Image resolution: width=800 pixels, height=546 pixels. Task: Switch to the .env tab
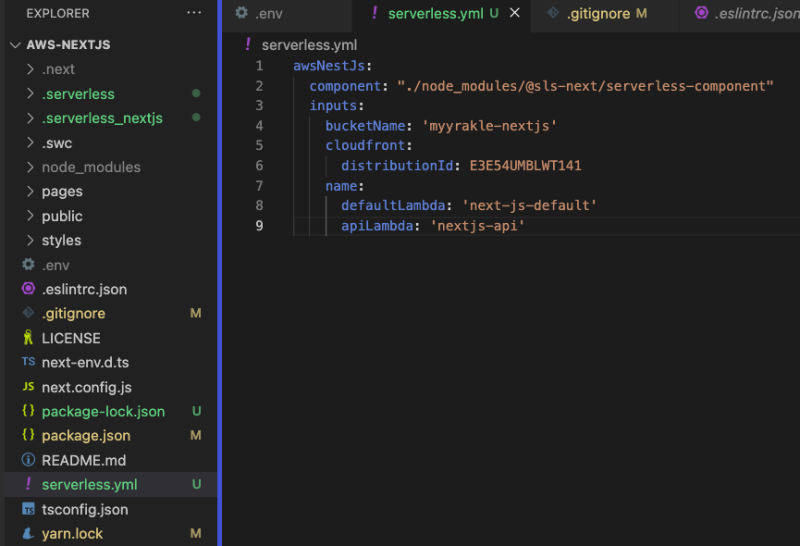tap(268, 13)
